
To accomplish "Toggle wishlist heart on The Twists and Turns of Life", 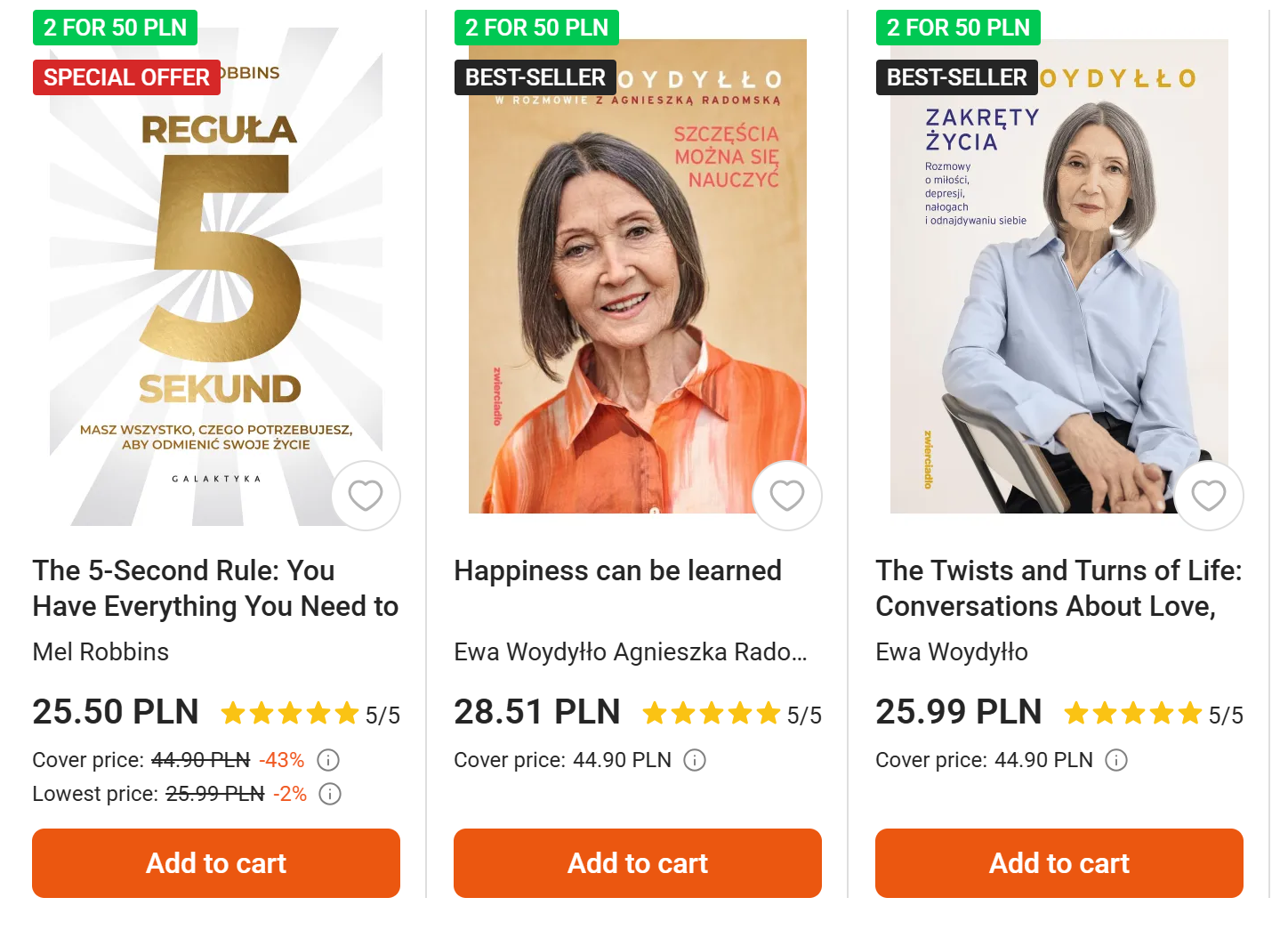I will 1209,496.
